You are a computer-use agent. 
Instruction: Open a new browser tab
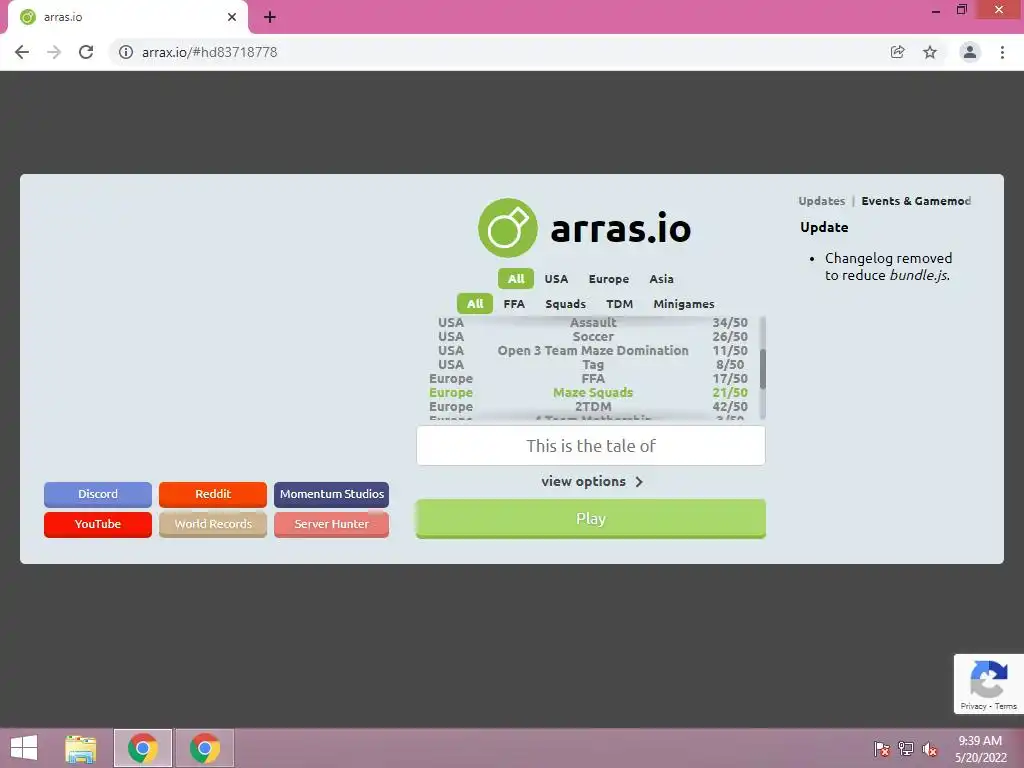[270, 17]
